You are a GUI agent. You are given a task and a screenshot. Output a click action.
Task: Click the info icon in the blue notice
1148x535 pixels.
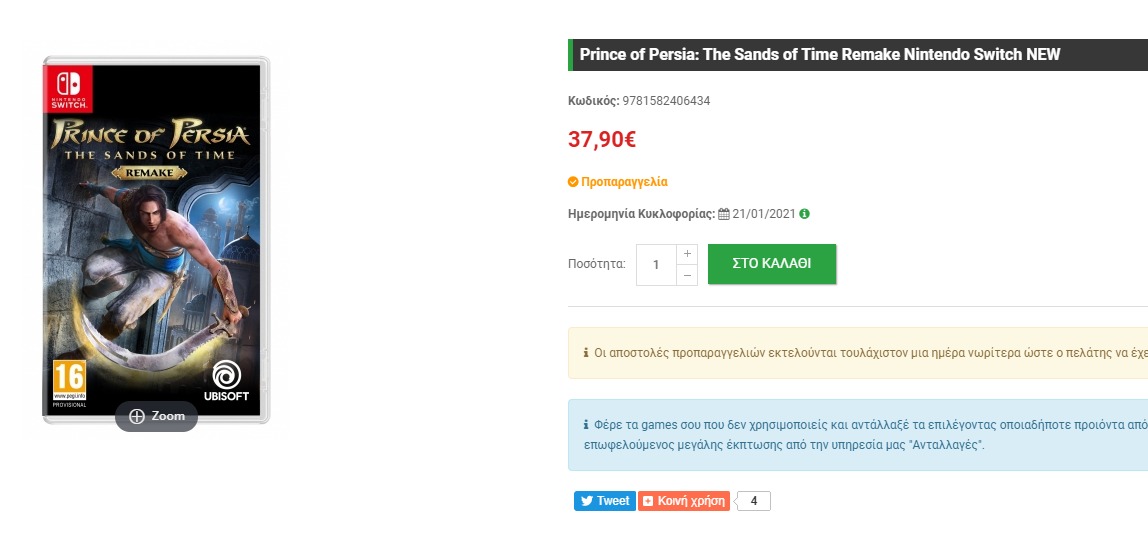586,425
